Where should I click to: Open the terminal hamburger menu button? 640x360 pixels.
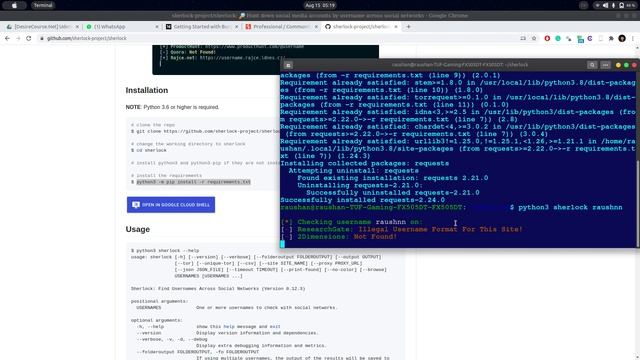(605, 65)
